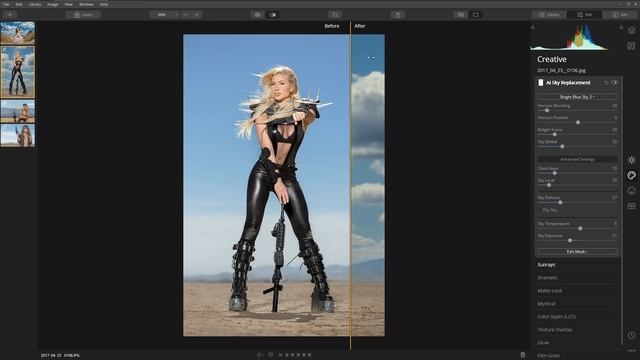Image resolution: width=640 pixels, height=360 pixels.
Task: Enable the Flip Sky checkbox
Action: 540,210
